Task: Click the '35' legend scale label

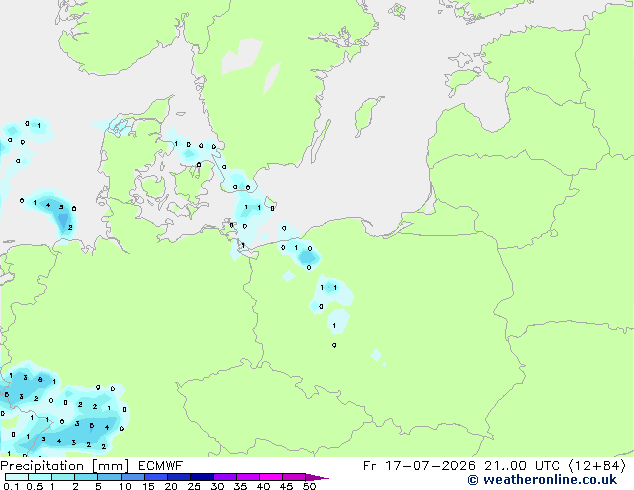Action: [240, 486]
